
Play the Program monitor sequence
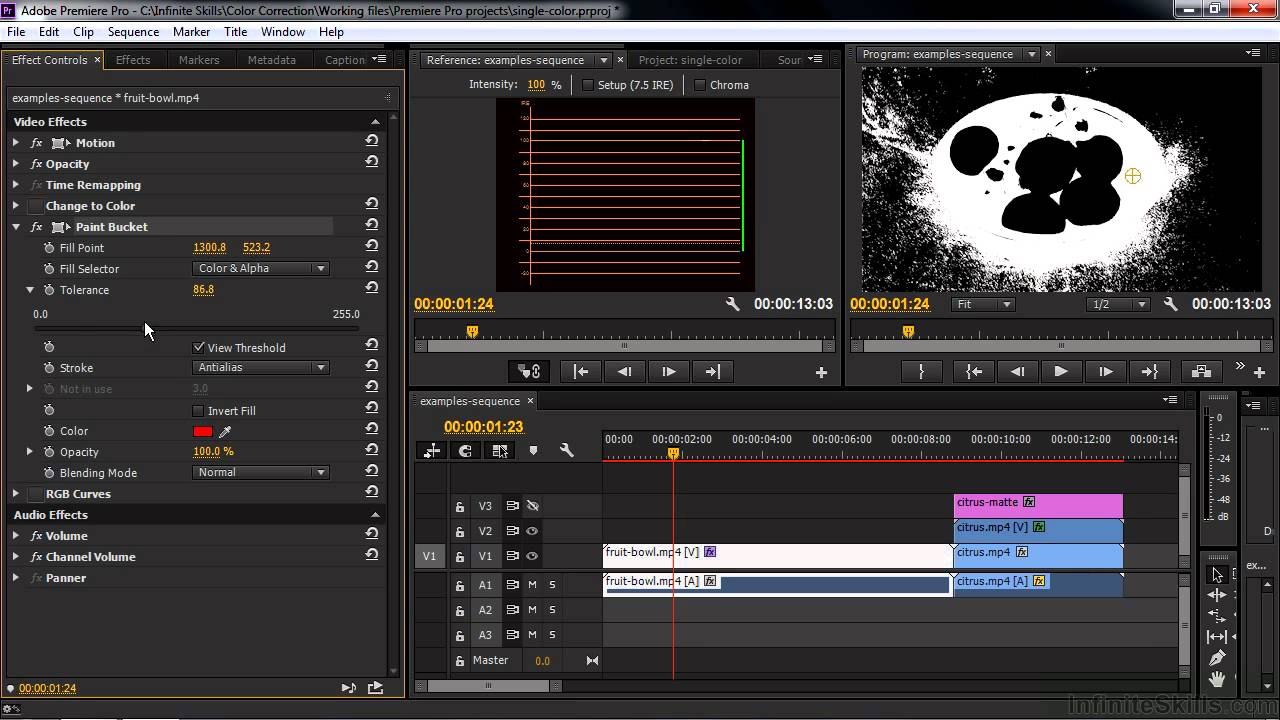pyautogui.click(x=1060, y=371)
